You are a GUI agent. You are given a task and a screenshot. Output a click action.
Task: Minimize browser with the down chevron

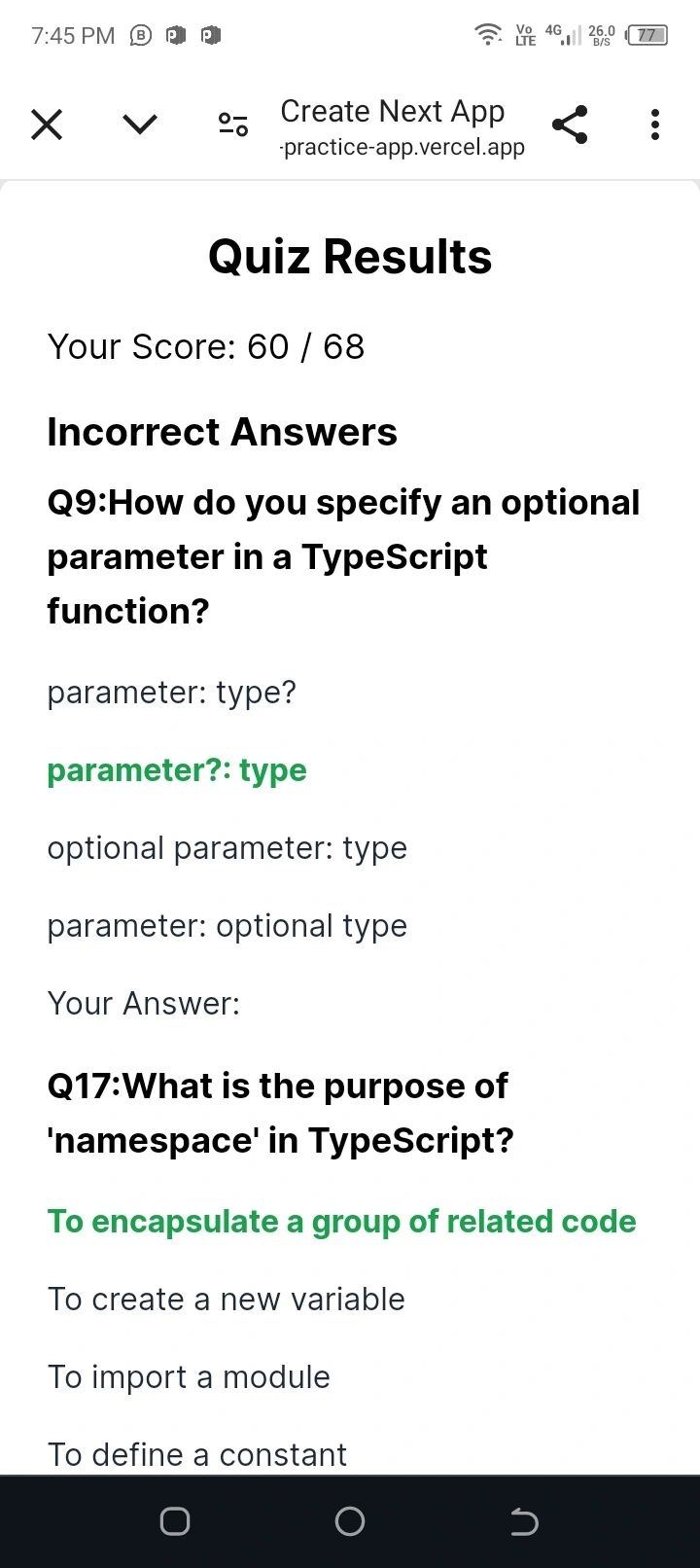coord(140,125)
